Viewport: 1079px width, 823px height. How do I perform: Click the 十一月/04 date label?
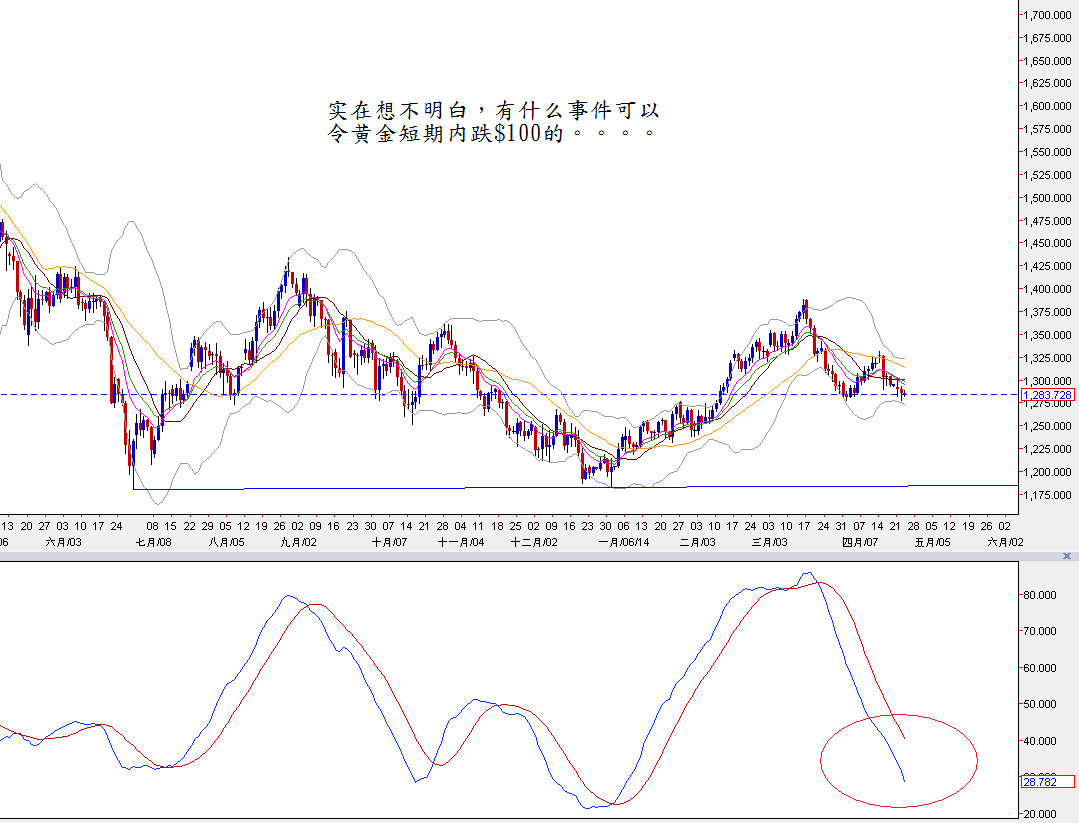click(x=461, y=542)
